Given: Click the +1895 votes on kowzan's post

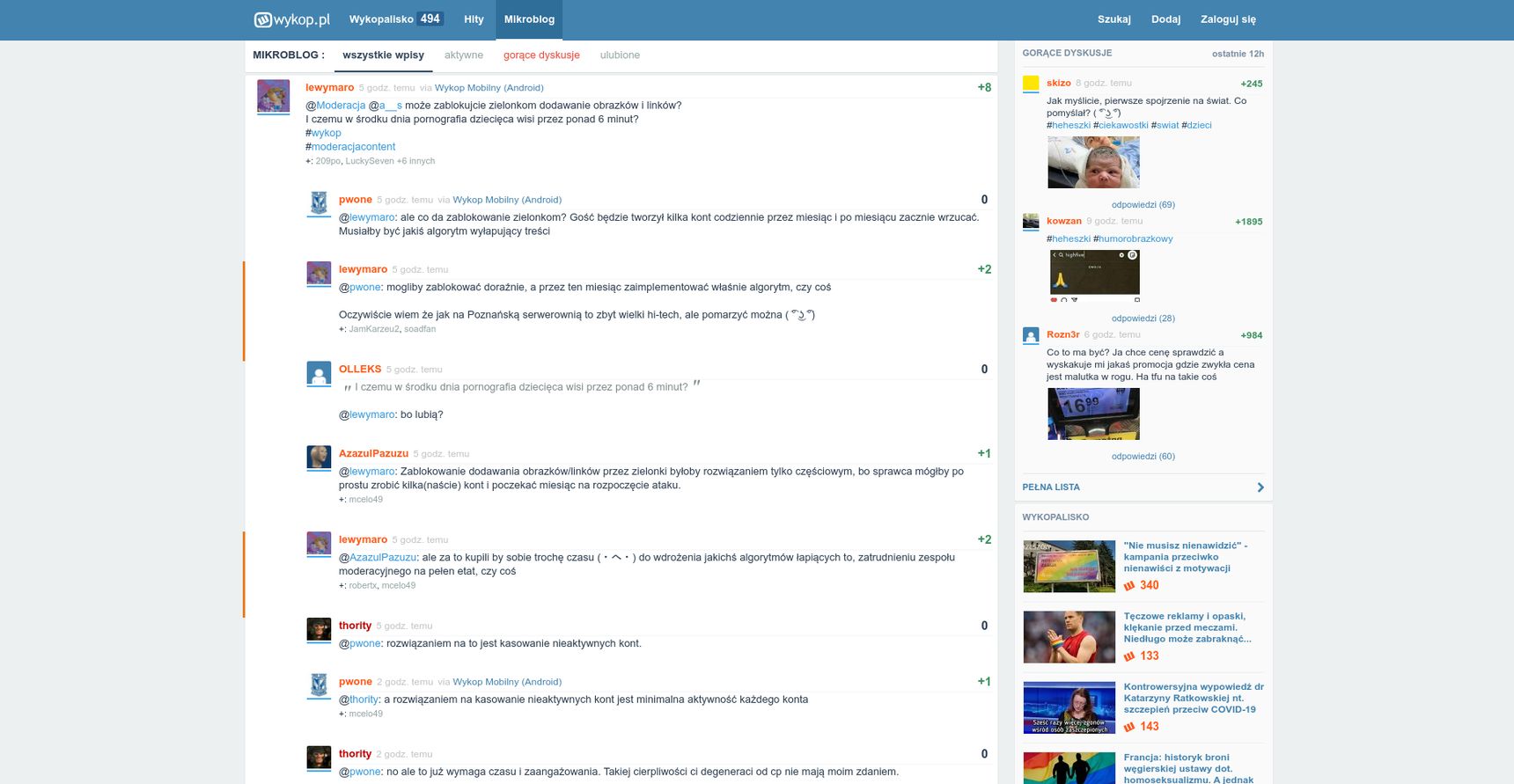Looking at the screenshot, I should 1248,222.
